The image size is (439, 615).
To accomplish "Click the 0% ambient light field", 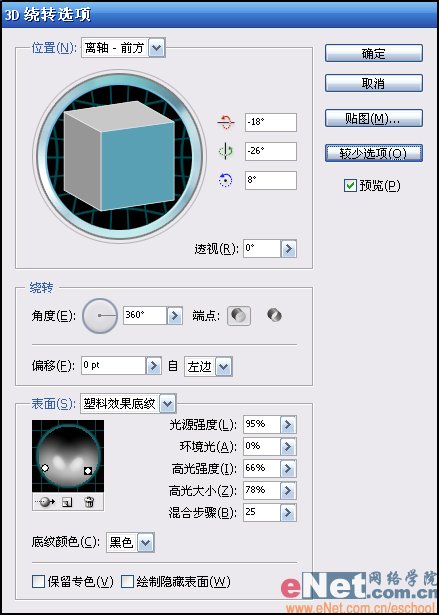I will [x=262, y=446].
